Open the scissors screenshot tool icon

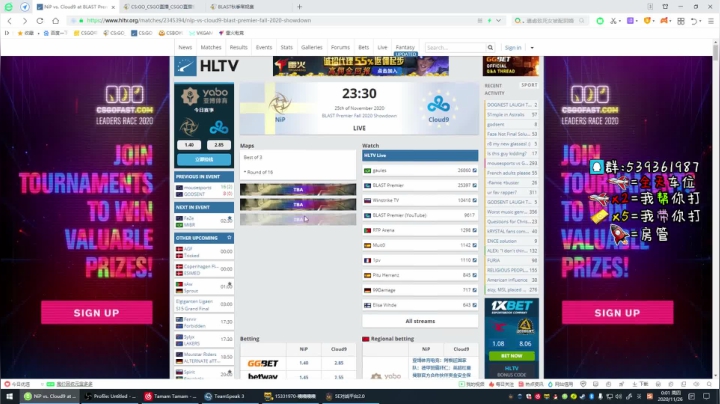[x=613, y=21]
